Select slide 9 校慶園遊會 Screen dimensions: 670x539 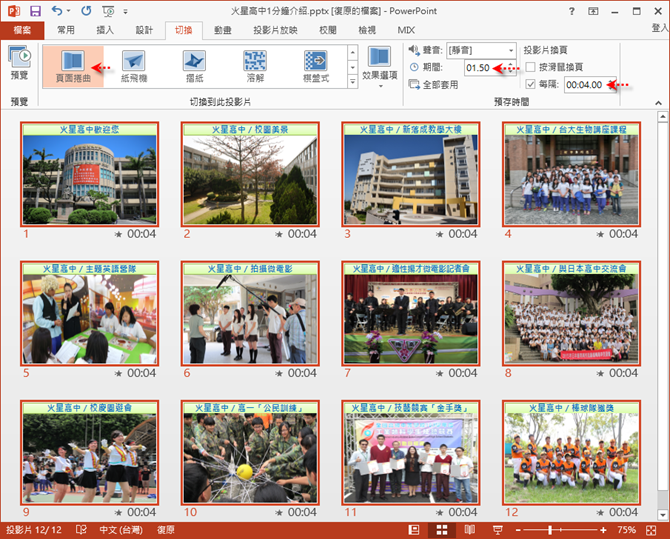pyautogui.click(x=90, y=452)
